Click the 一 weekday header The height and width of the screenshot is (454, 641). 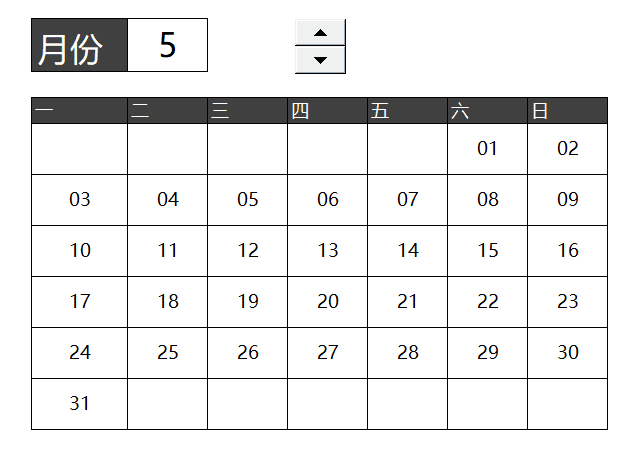[x=80, y=110]
